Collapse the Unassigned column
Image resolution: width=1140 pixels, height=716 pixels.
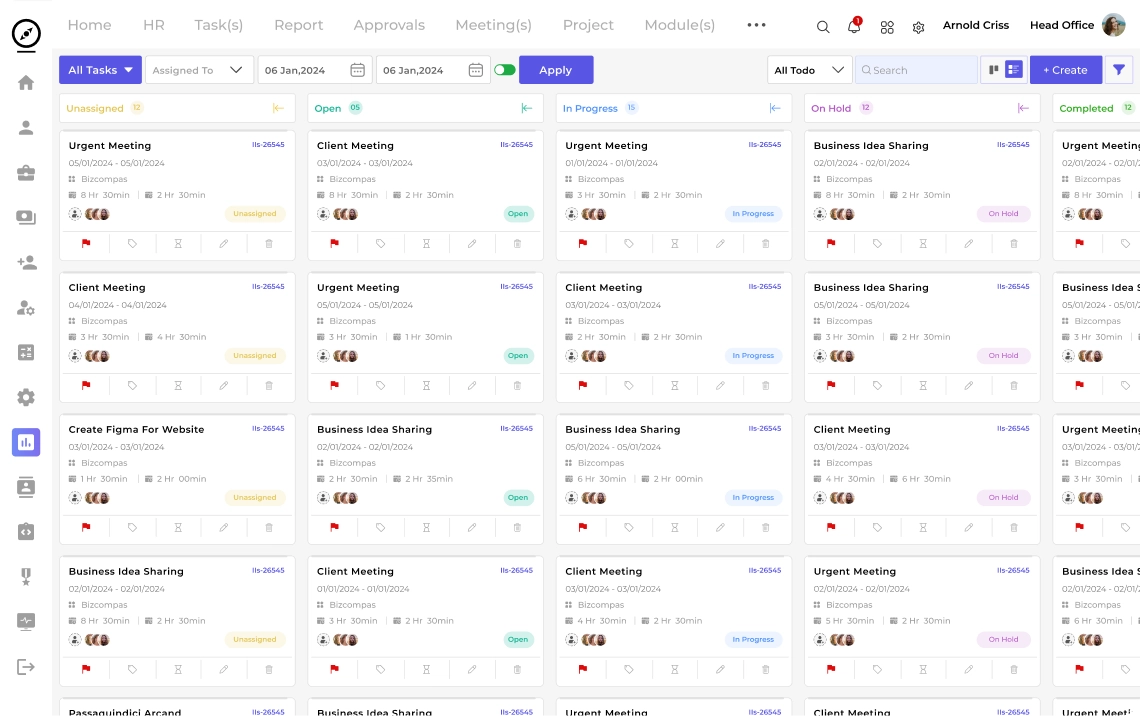click(x=278, y=108)
